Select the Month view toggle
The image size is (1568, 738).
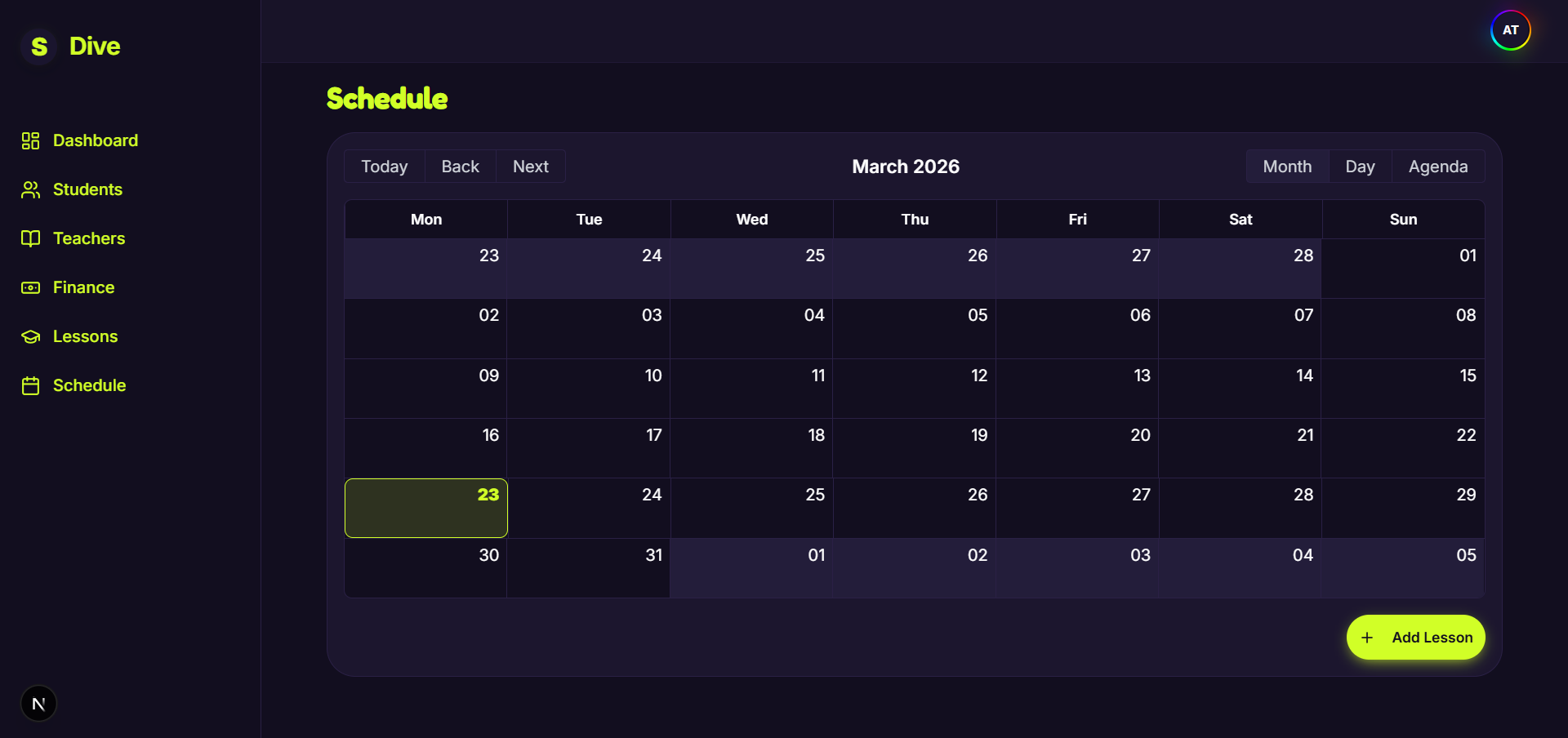tap(1287, 166)
